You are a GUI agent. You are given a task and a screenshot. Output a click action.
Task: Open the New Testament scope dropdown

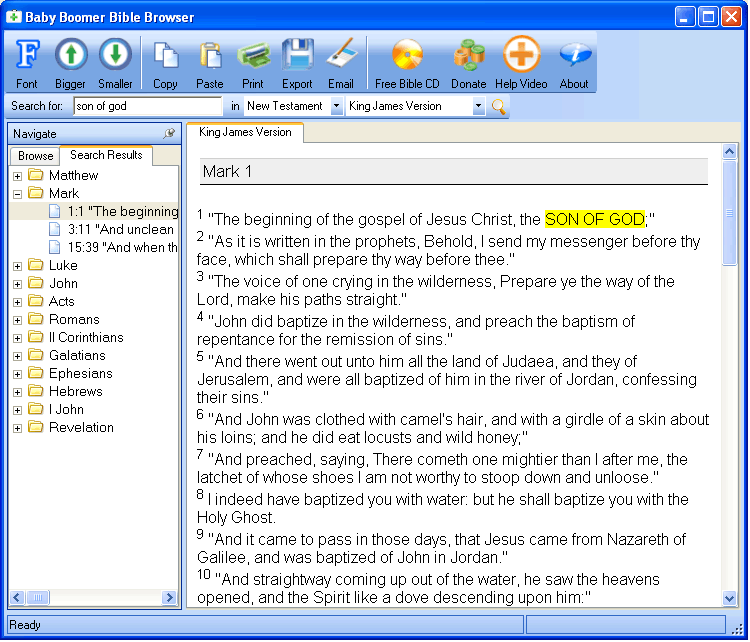(x=336, y=106)
